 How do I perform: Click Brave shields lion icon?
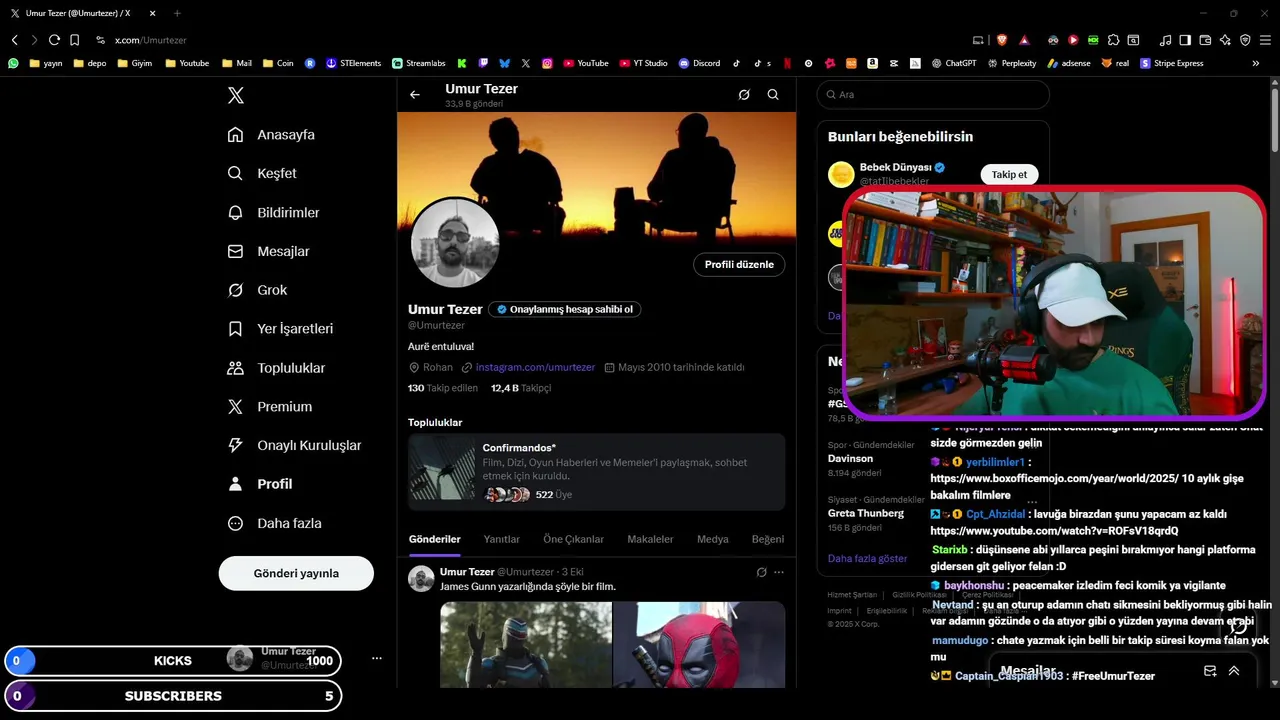coord(1002,40)
